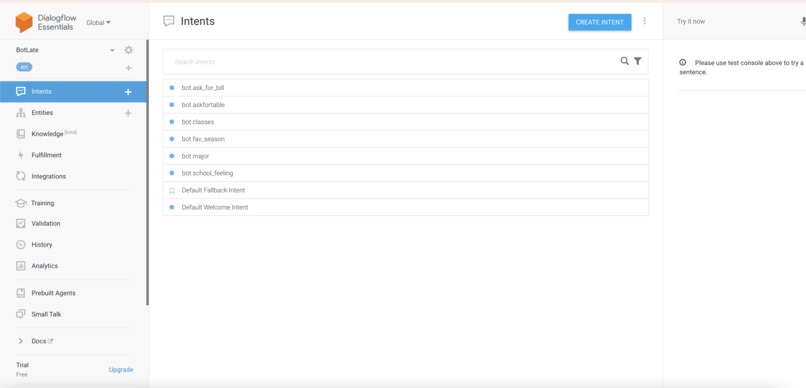
Task: Open the bot.askfortable intent
Action: point(406,105)
